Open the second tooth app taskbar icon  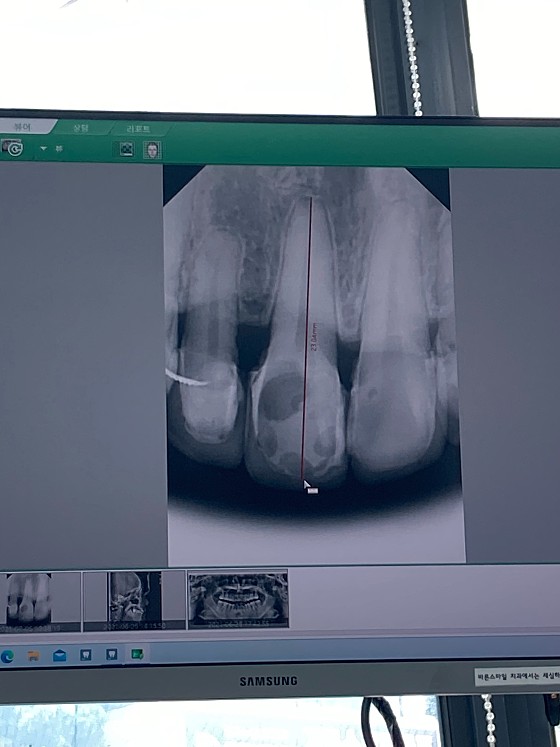tap(112, 654)
